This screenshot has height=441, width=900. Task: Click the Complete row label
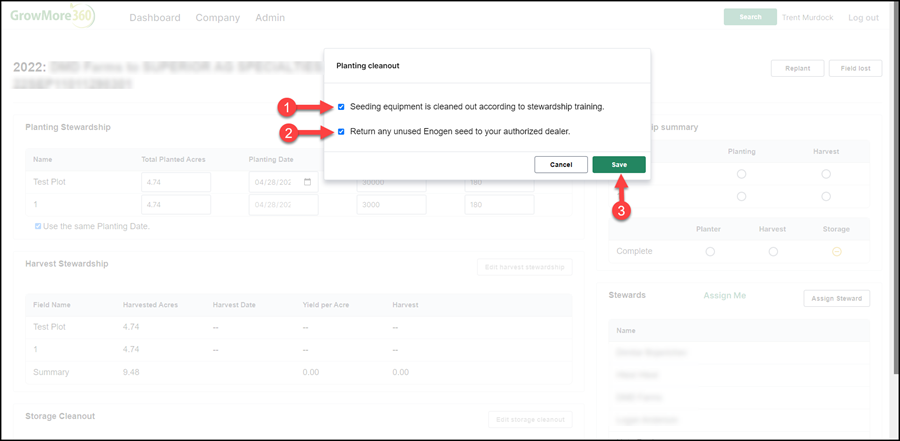tap(634, 252)
